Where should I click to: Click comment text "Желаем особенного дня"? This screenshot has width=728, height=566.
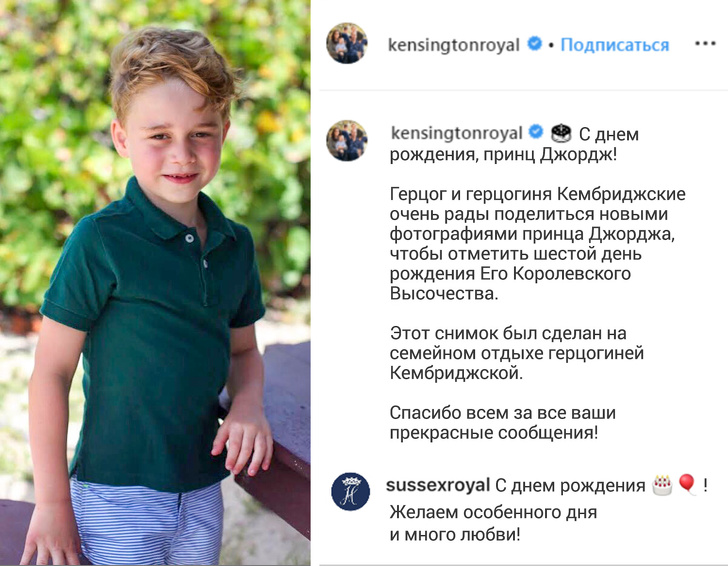(493, 512)
